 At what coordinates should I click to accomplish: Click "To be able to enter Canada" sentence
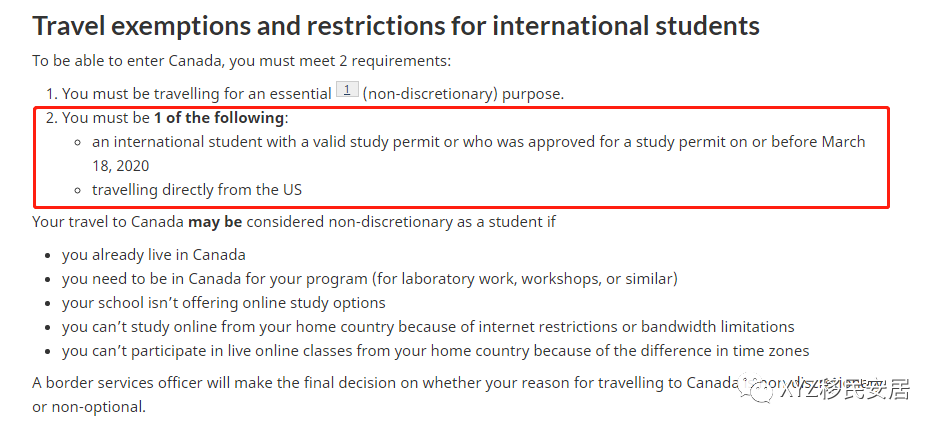[x=242, y=61]
